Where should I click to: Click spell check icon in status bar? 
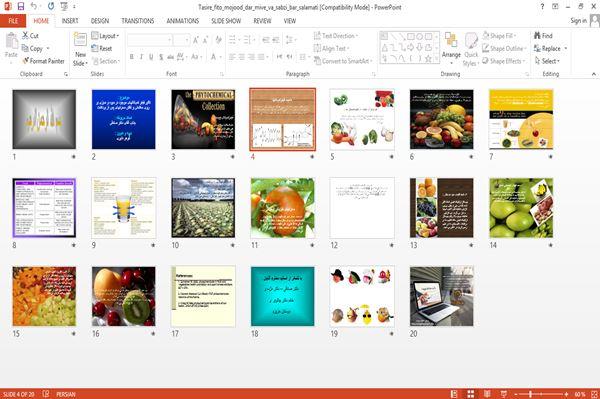pyautogui.click(x=46, y=394)
